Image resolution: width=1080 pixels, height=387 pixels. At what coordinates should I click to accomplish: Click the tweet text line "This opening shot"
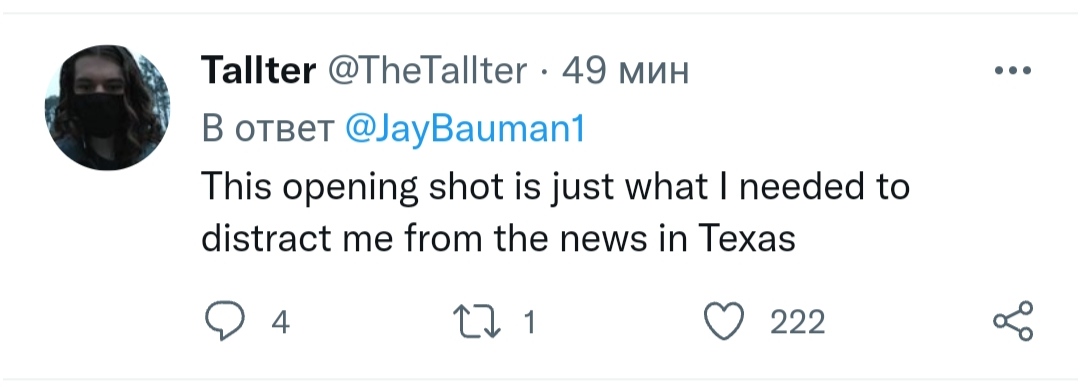[555, 187]
